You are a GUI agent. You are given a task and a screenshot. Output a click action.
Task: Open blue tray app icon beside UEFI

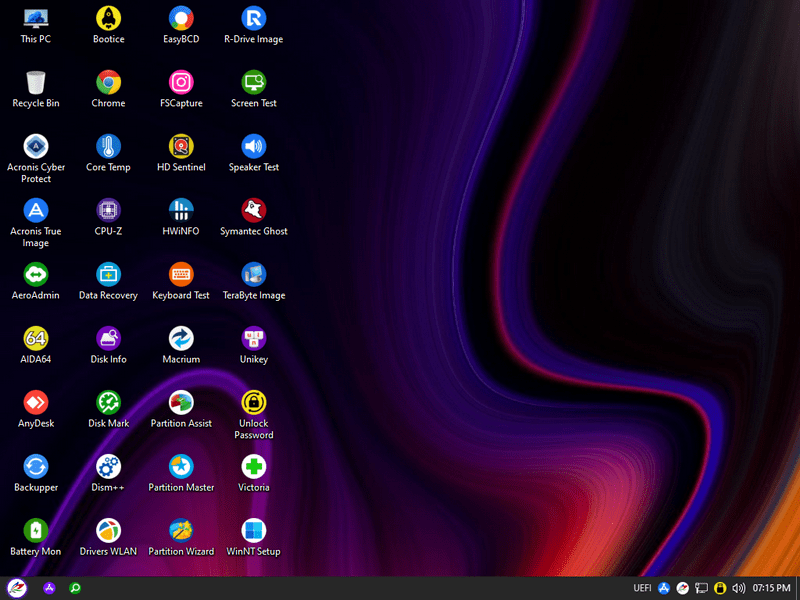tap(664, 588)
